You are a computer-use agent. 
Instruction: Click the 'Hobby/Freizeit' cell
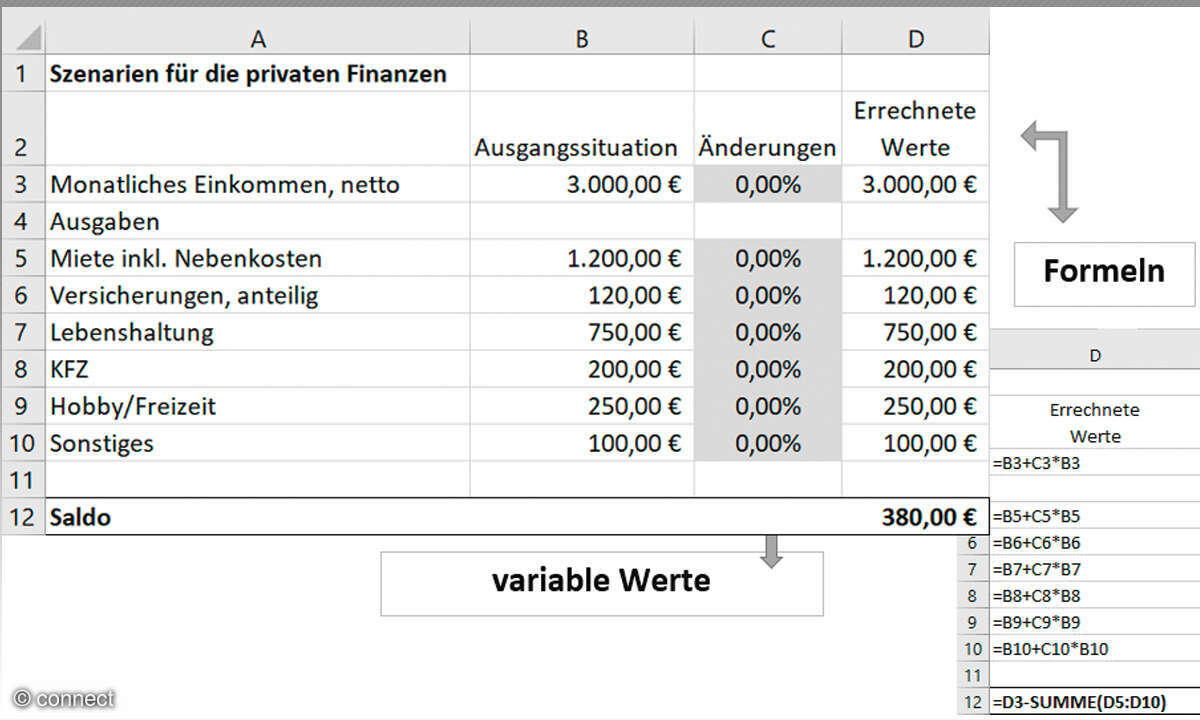258,406
